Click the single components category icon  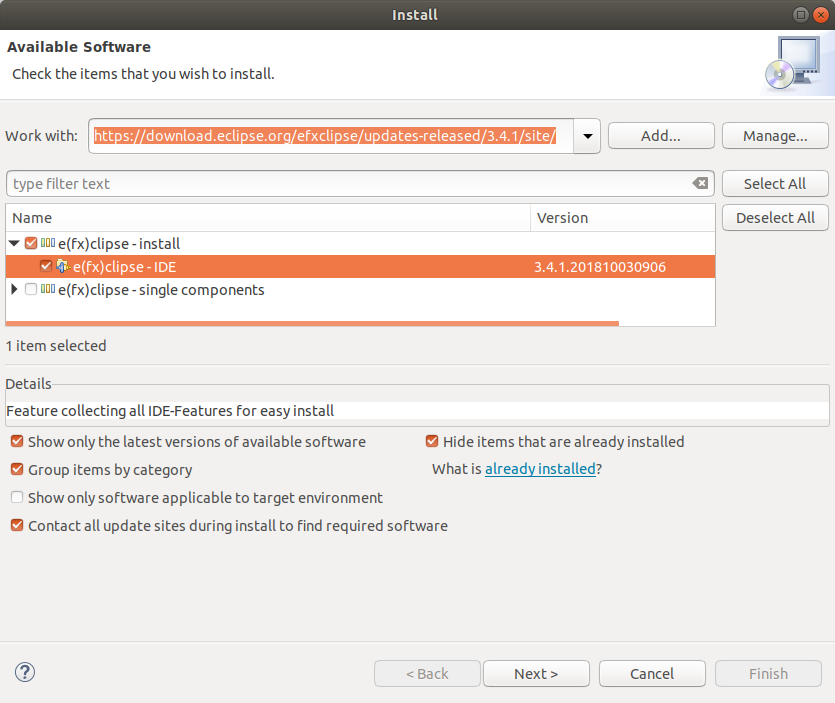coord(48,289)
